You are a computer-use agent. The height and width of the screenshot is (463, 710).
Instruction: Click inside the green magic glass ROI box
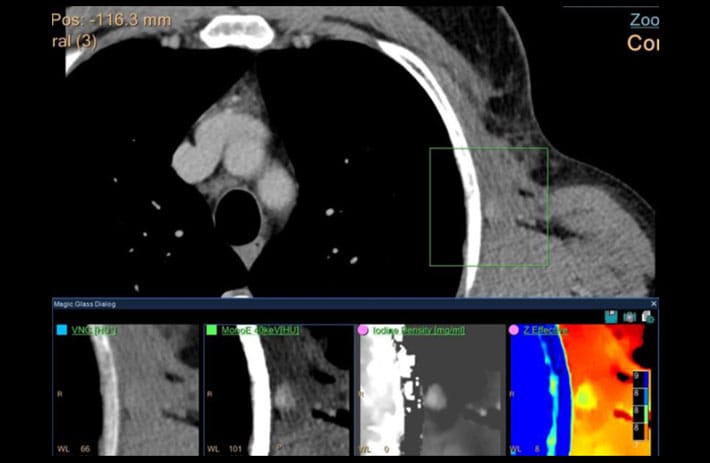pos(489,207)
